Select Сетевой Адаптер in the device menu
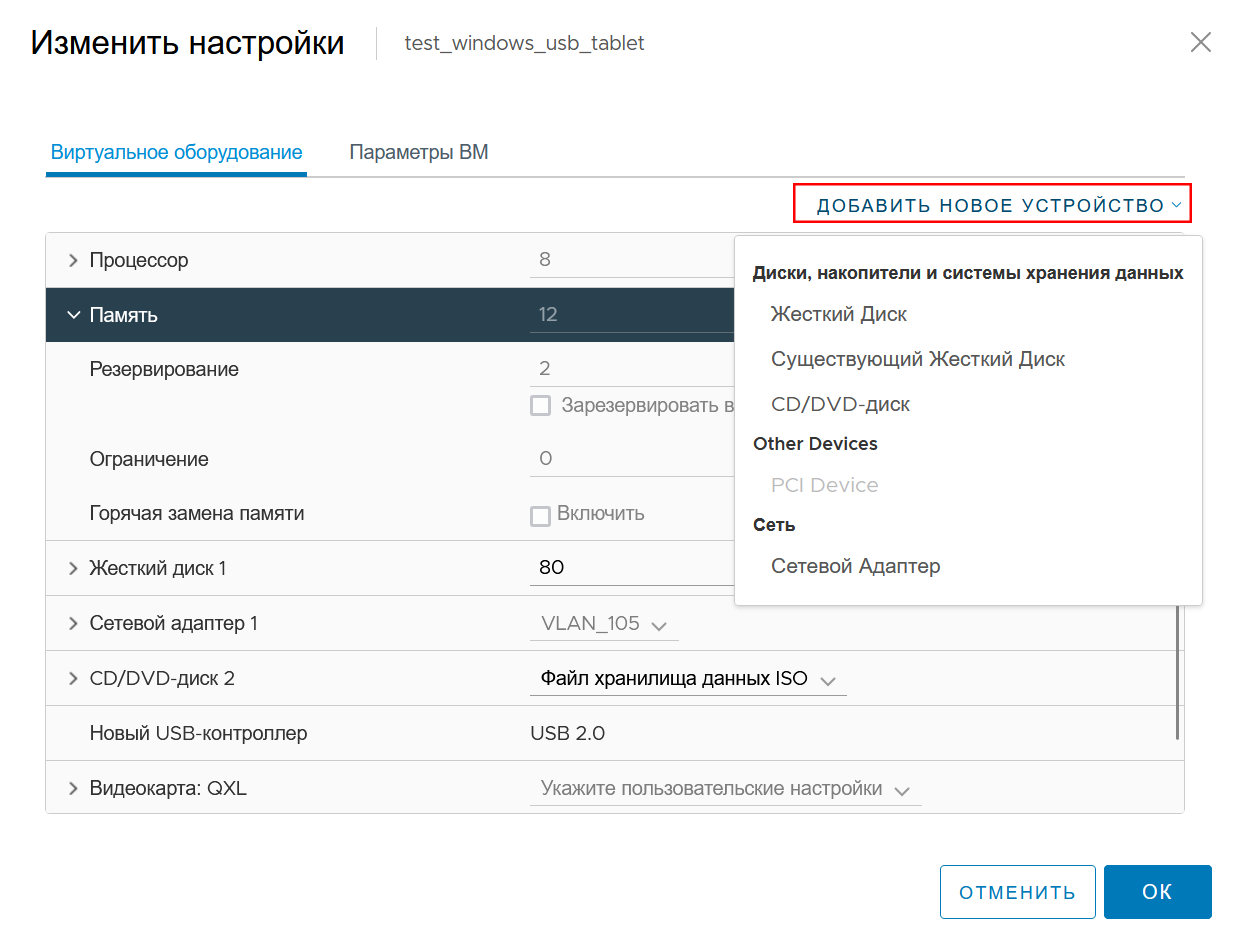The height and width of the screenshot is (935, 1237). (856, 566)
